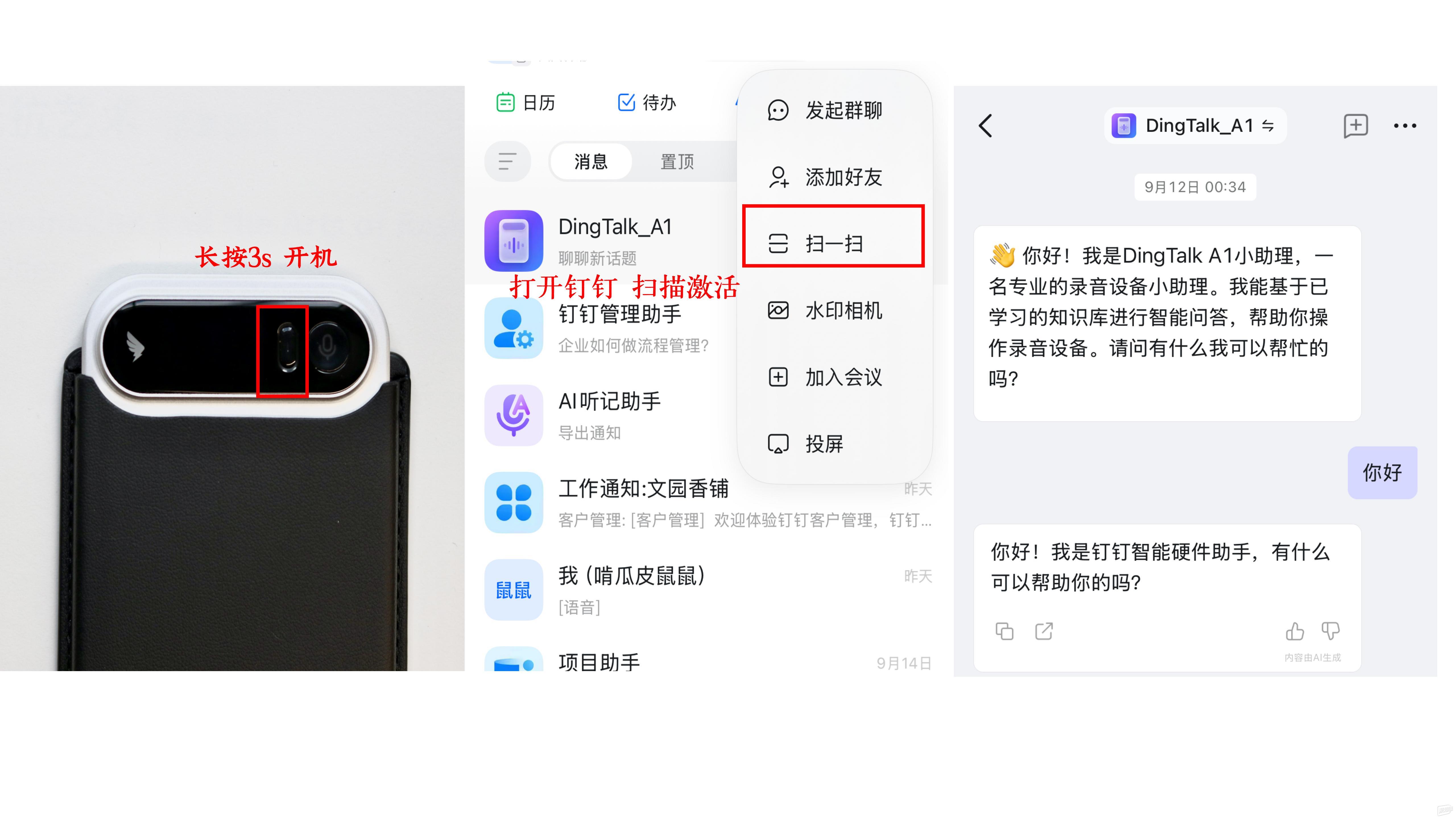
Task: Switch to the 置顶 tab
Action: coord(677,162)
